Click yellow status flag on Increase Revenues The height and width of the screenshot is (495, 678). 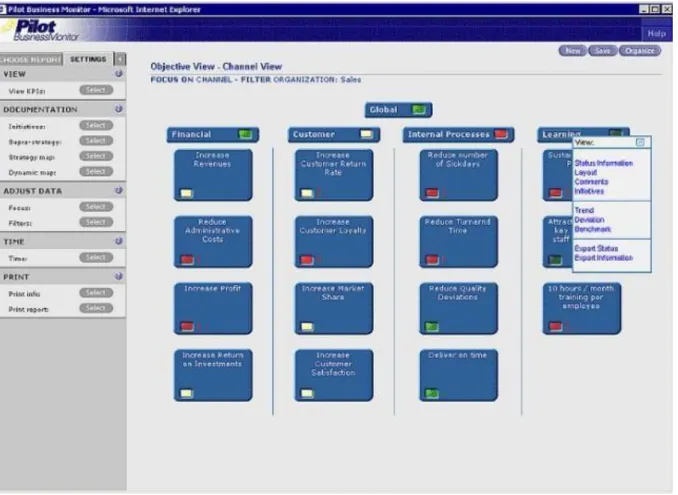click(x=186, y=193)
